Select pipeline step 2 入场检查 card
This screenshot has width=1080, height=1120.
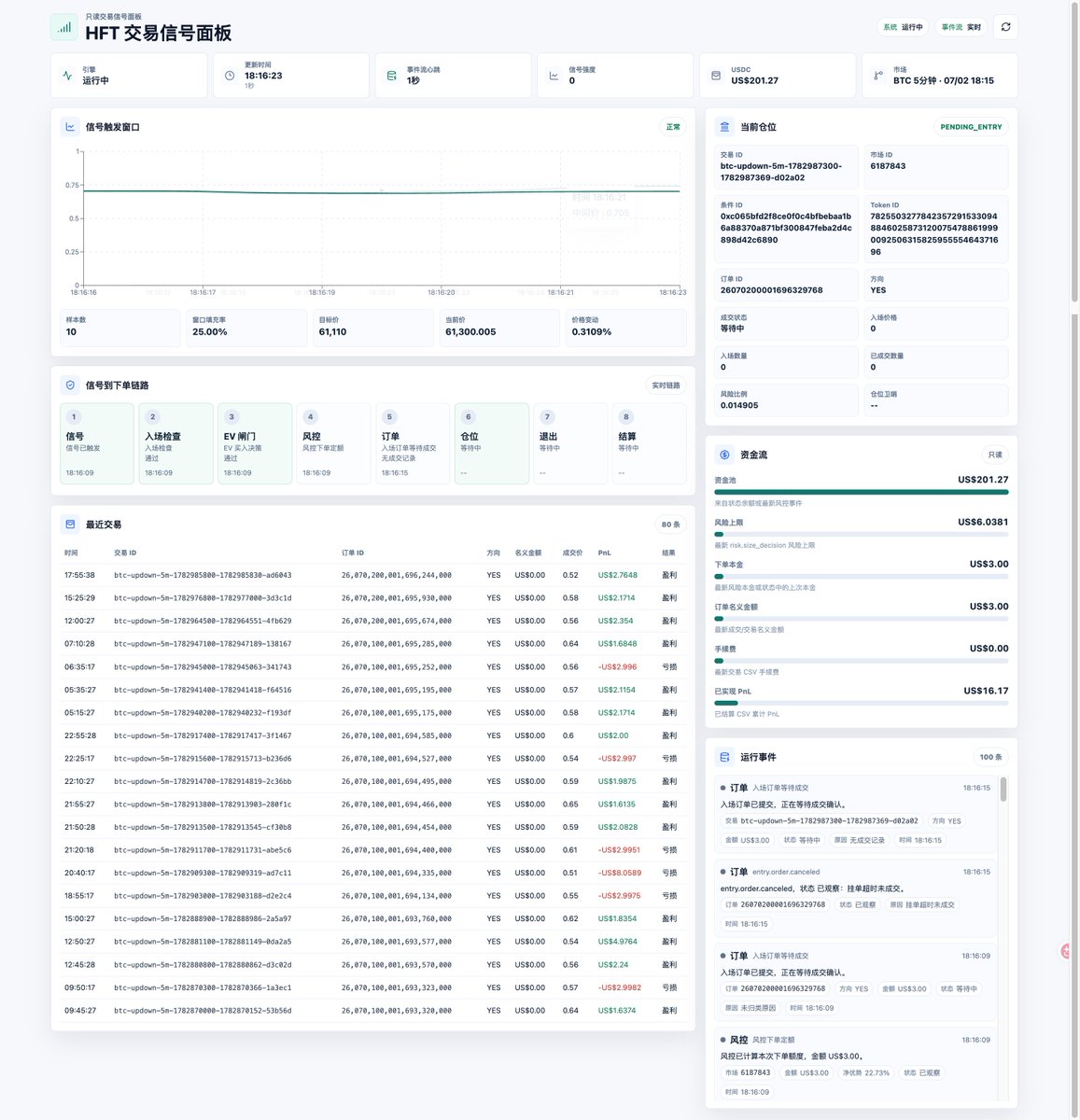tap(176, 443)
